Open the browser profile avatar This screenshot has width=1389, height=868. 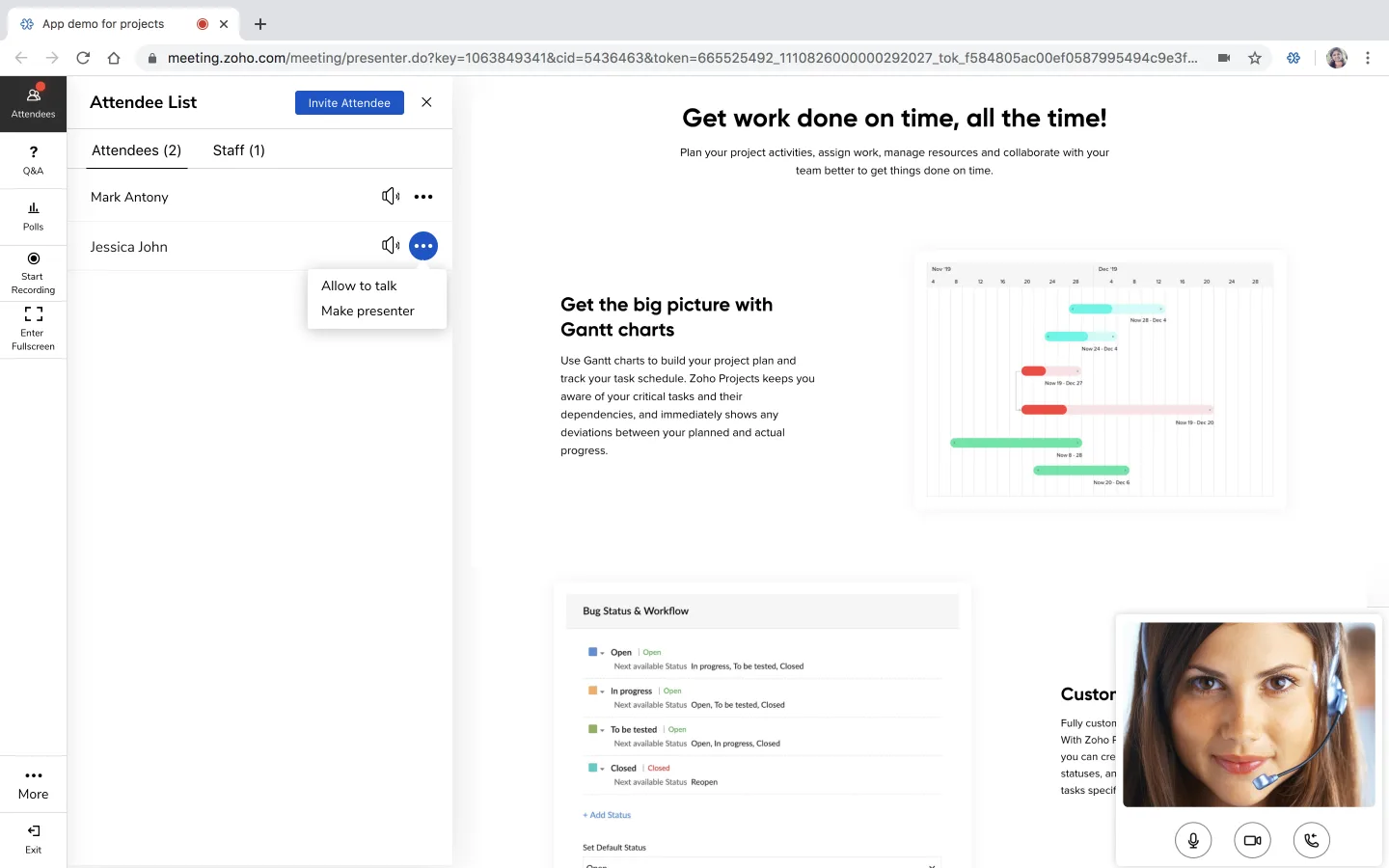coord(1337,58)
